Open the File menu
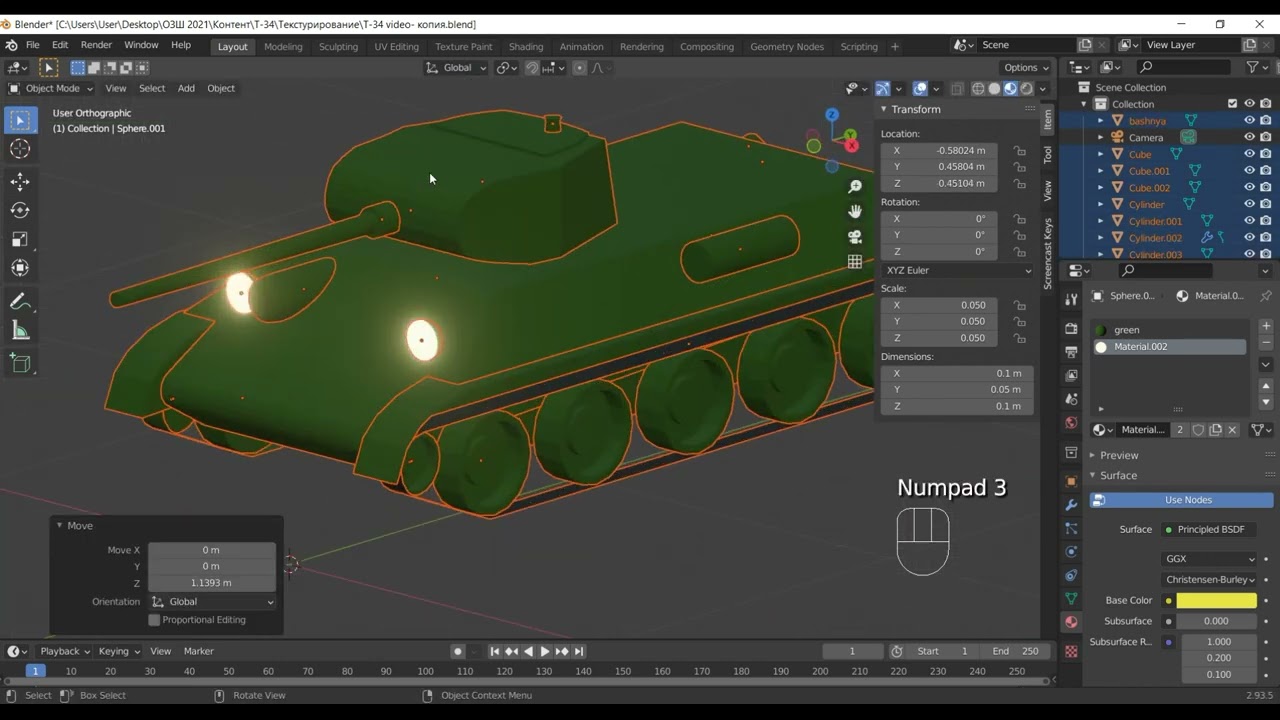 point(33,45)
